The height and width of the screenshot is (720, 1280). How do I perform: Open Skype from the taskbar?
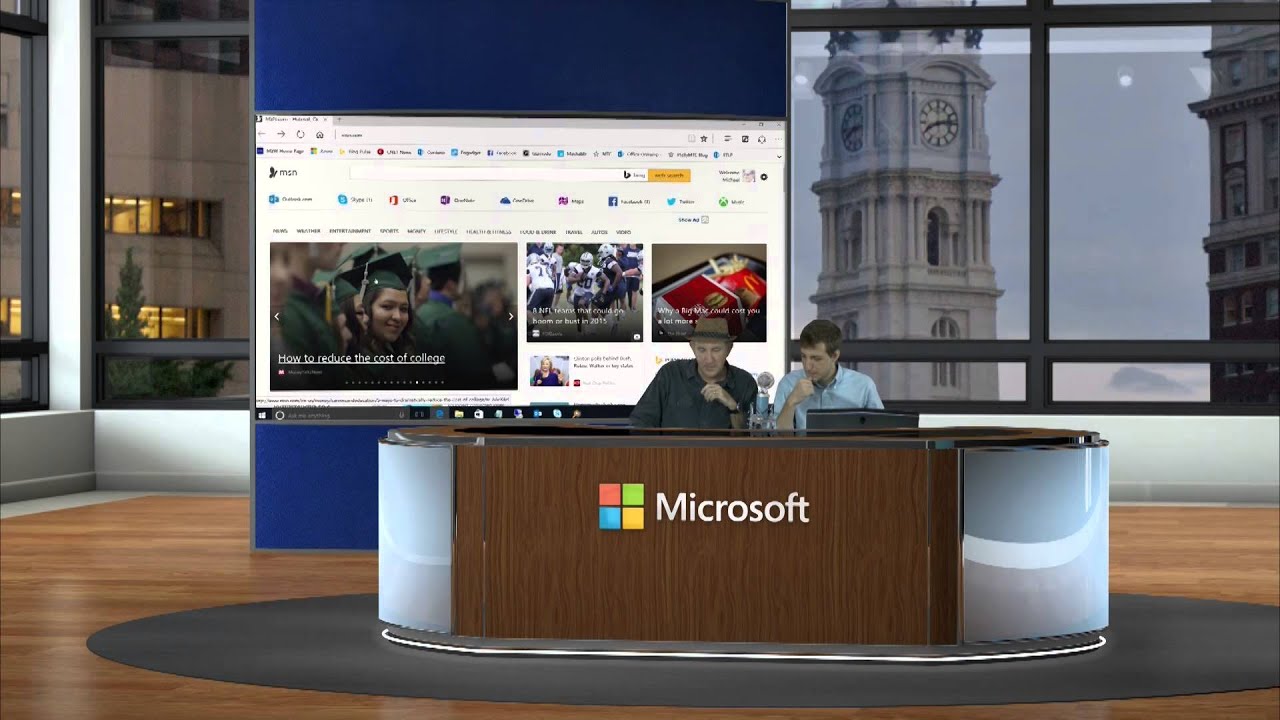(557, 415)
